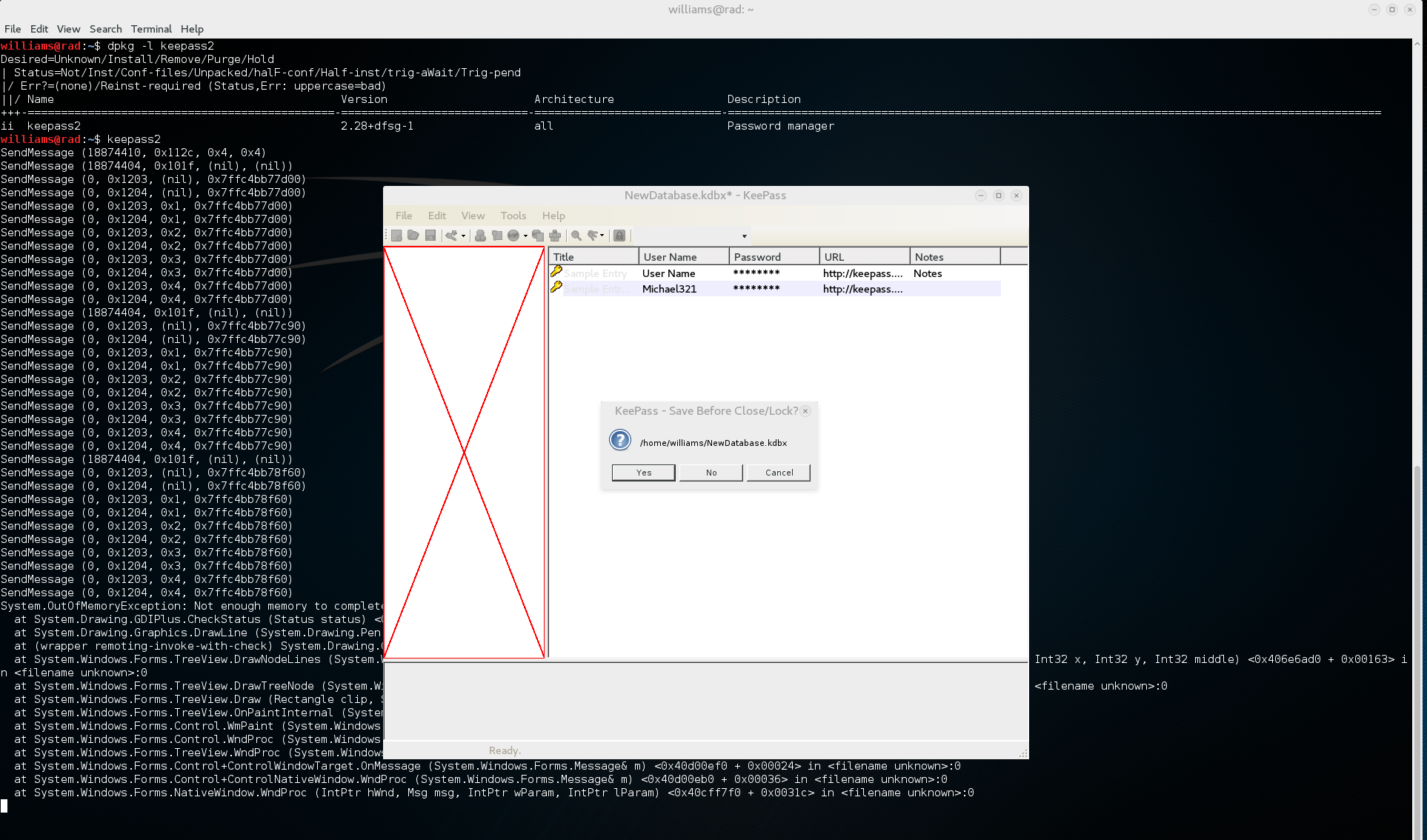The width and height of the screenshot is (1427, 840).
Task: Click Copy Password icon in KeePass toolbar
Action: [497, 236]
